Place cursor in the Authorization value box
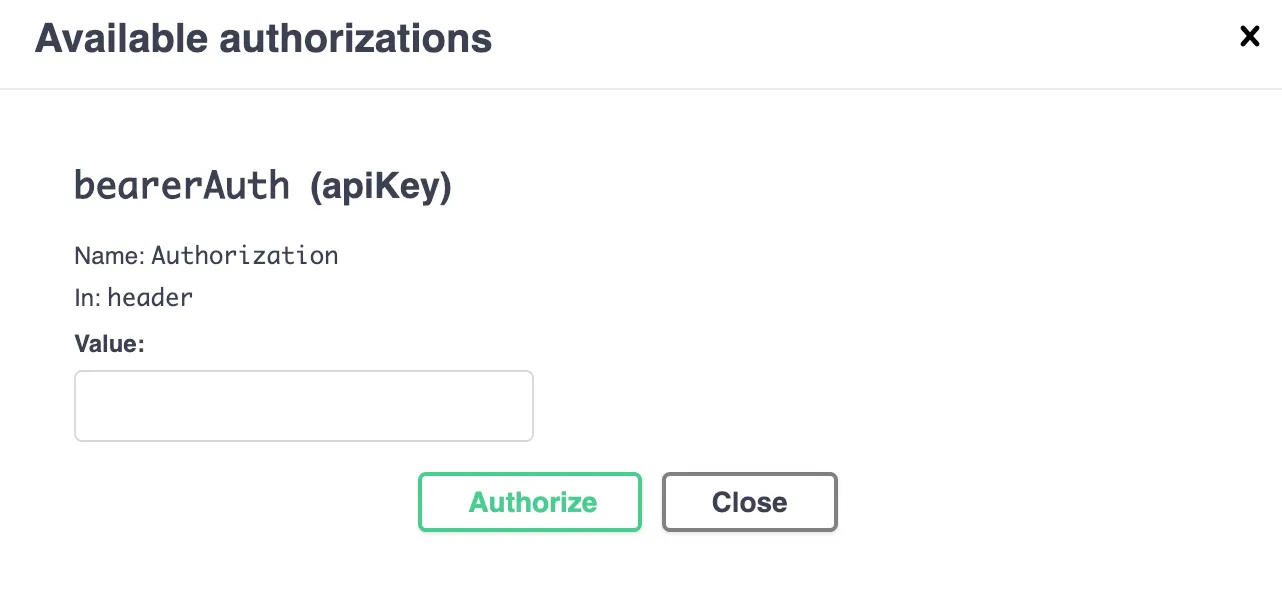This screenshot has width=1282, height=598. (303, 405)
